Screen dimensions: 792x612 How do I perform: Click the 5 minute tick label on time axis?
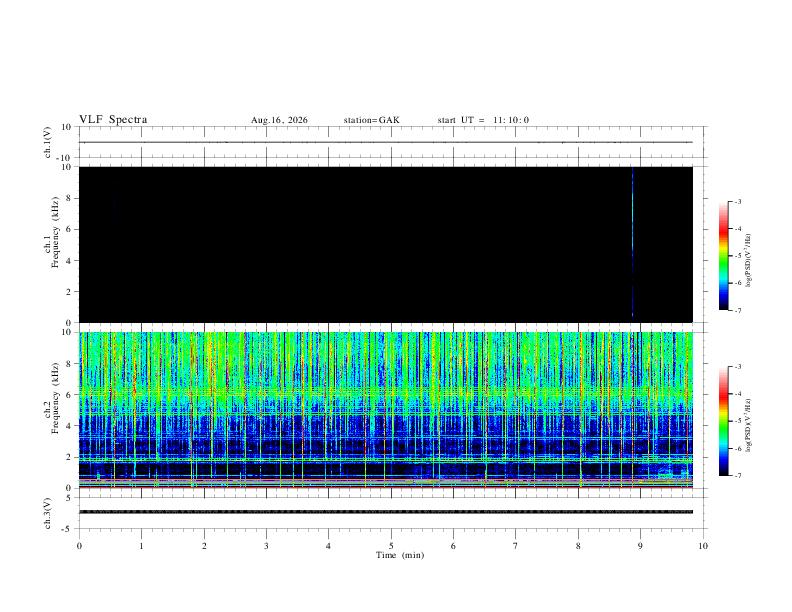coord(391,546)
